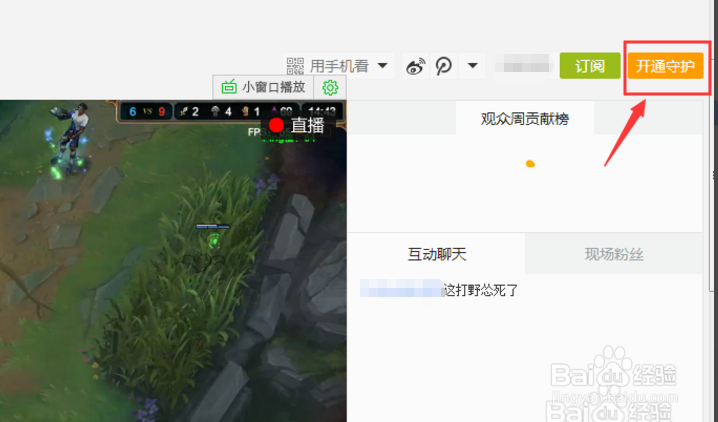Click the orange 开通守护 button
The image size is (718, 422).
(665, 66)
